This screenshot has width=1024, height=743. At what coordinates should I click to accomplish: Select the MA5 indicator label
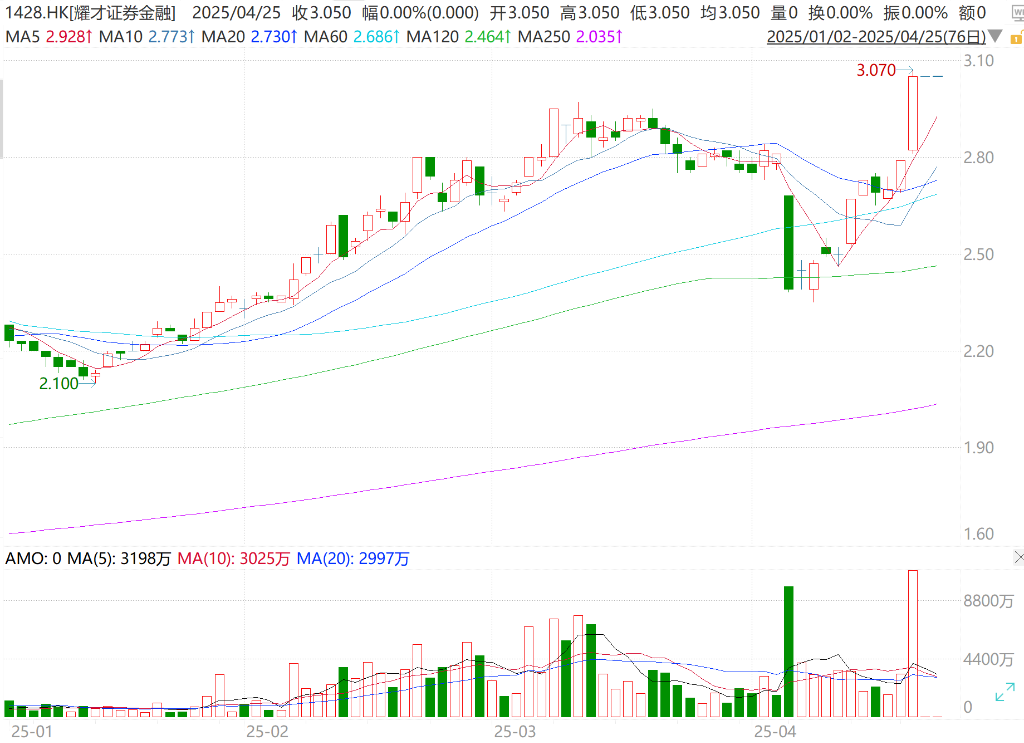49,37
